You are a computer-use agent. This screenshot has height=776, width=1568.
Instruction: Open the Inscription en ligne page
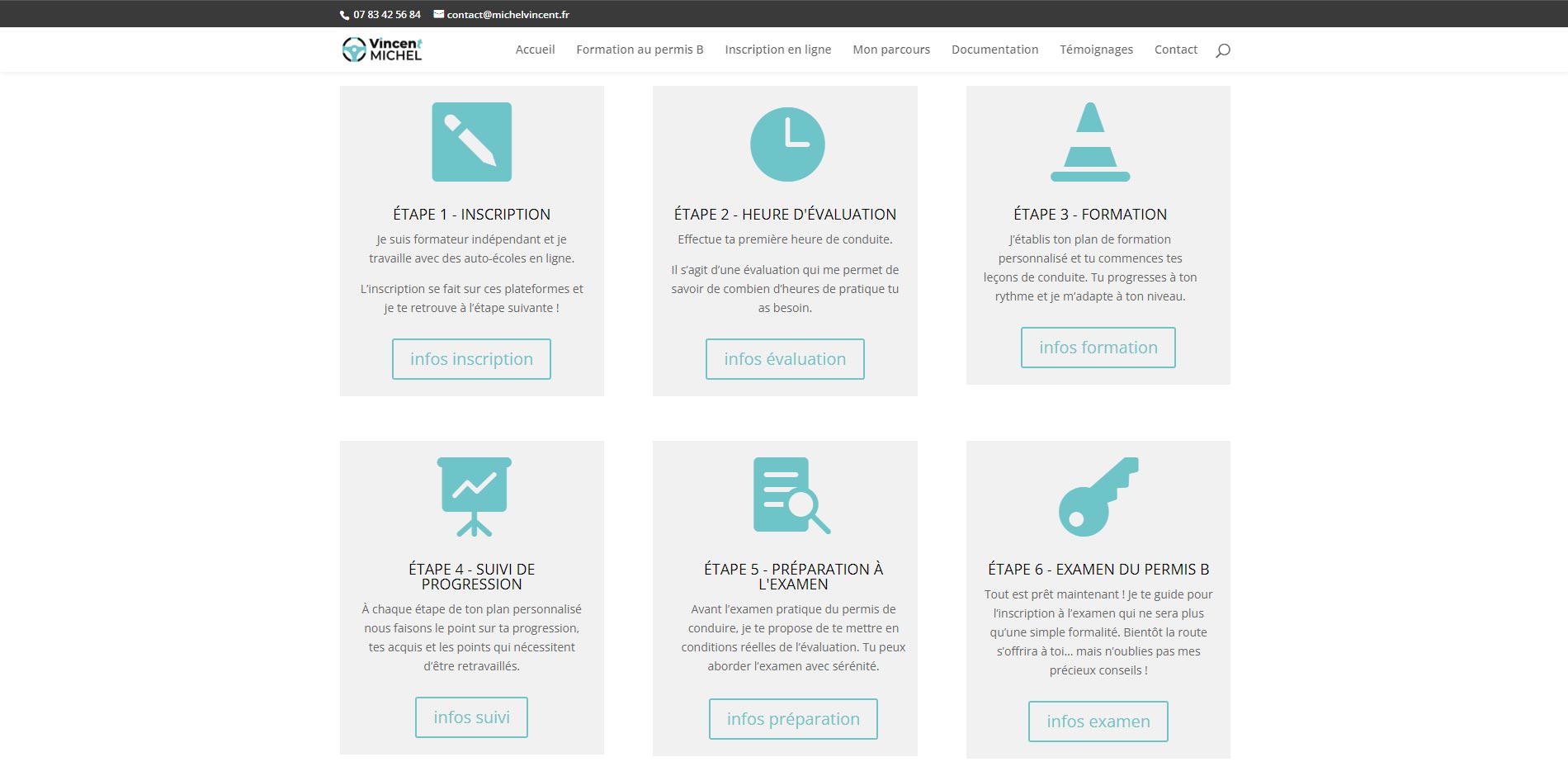[x=778, y=50]
